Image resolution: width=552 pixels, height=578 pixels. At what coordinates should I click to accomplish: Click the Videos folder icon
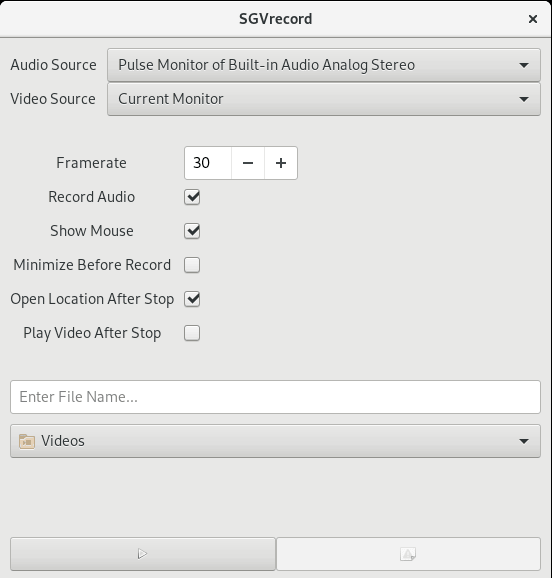(27, 441)
